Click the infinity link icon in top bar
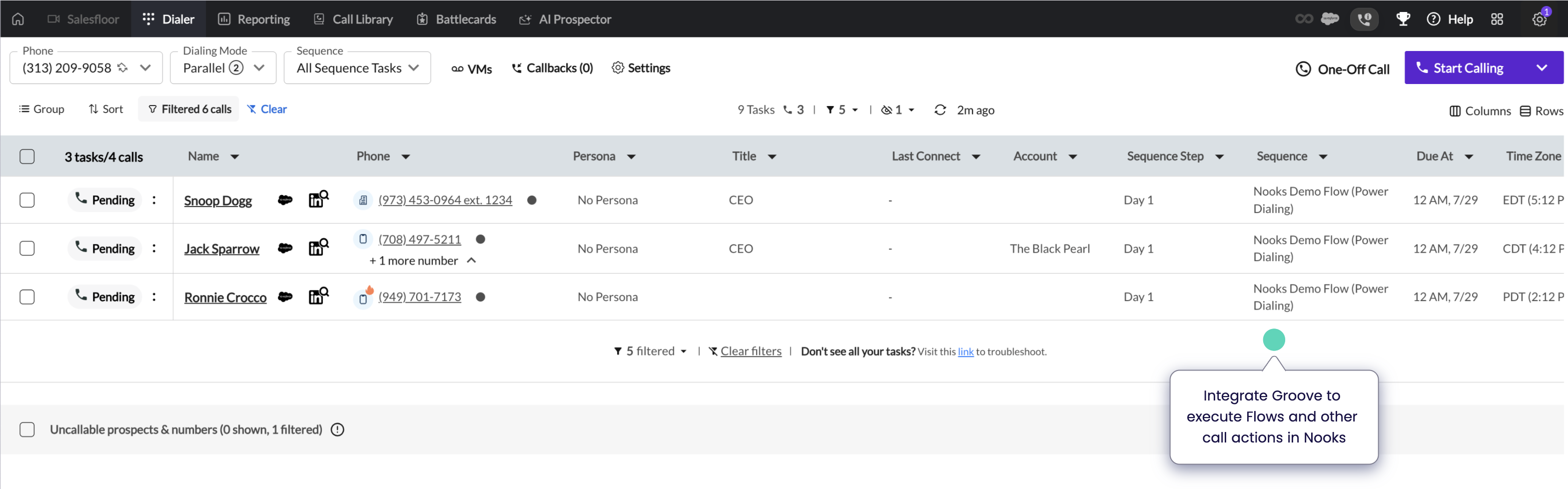The width and height of the screenshot is (1568, 489). pos(1304,19)
